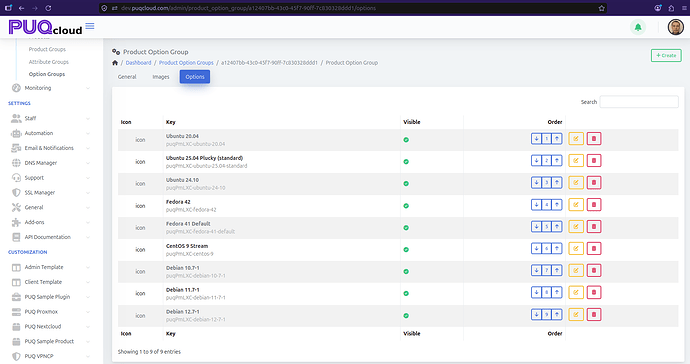Screen dimensions: 690x364
Task: Open the PUQ Nextcloud menu
Action: (x=51, y=327)
